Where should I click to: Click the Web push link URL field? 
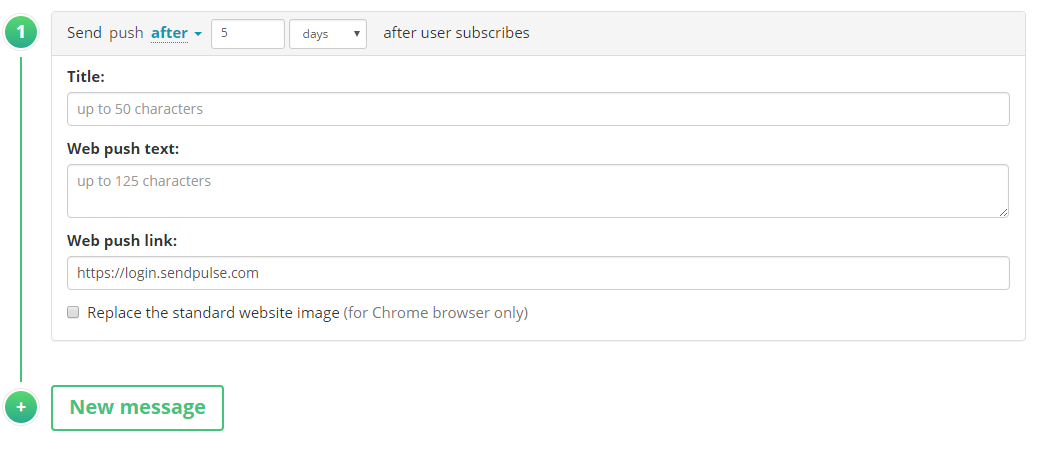point(538,273)
